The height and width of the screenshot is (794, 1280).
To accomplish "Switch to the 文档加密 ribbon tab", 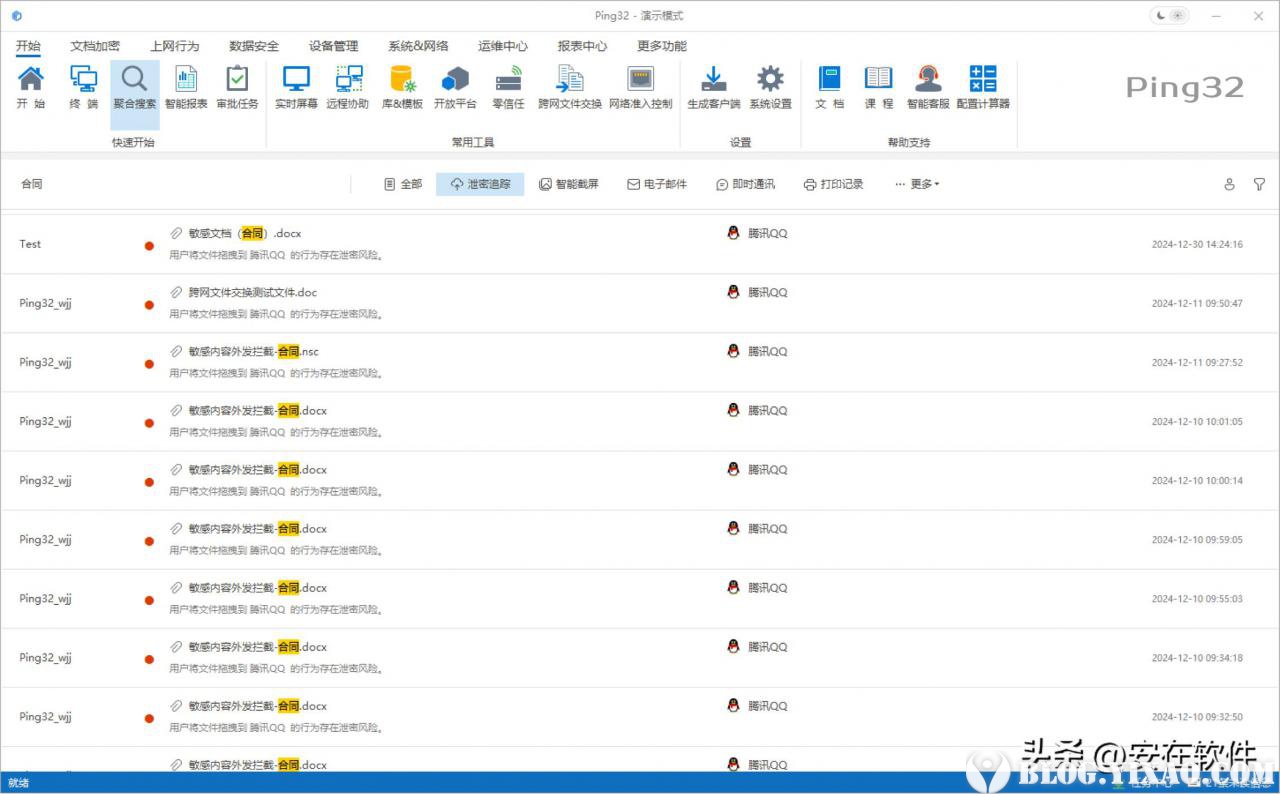I will tap(95, 46).
